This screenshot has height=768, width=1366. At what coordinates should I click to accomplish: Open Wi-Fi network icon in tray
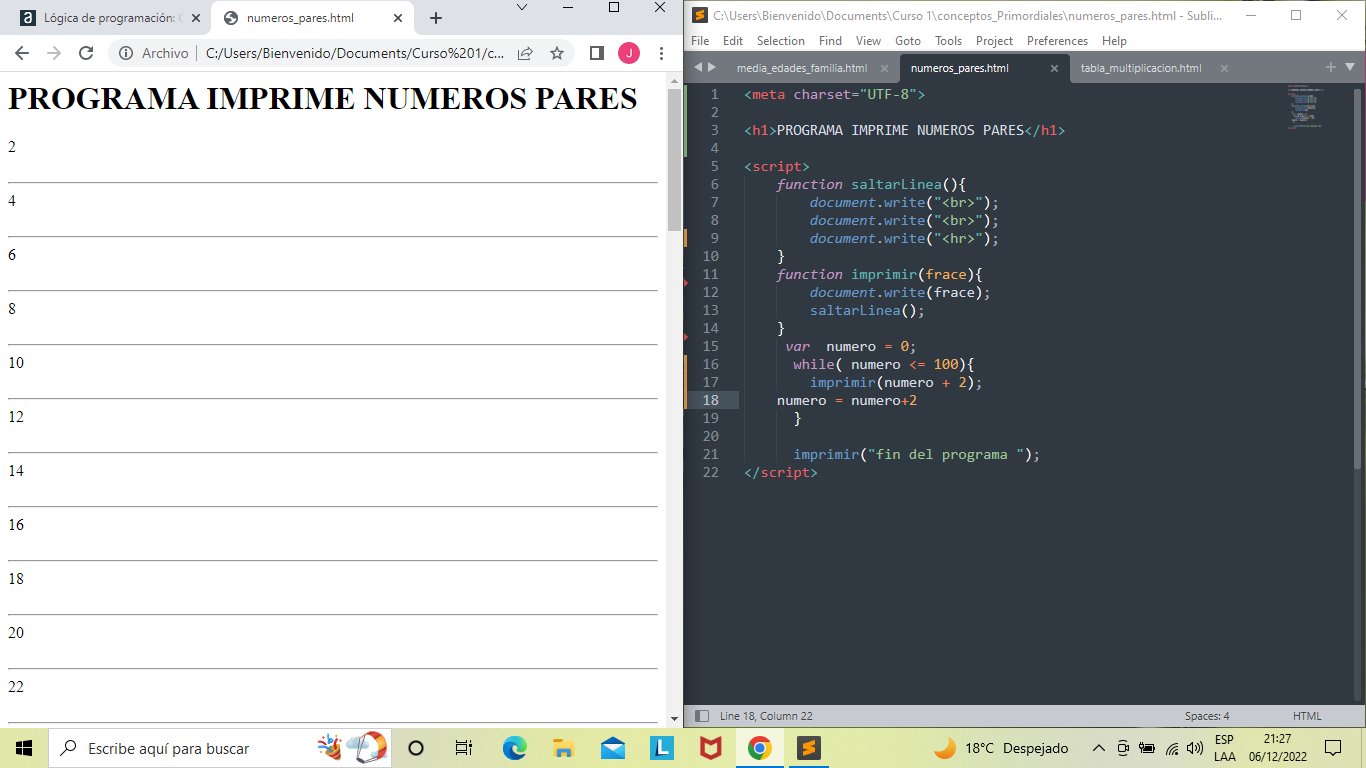click(x=1171, y=748)
